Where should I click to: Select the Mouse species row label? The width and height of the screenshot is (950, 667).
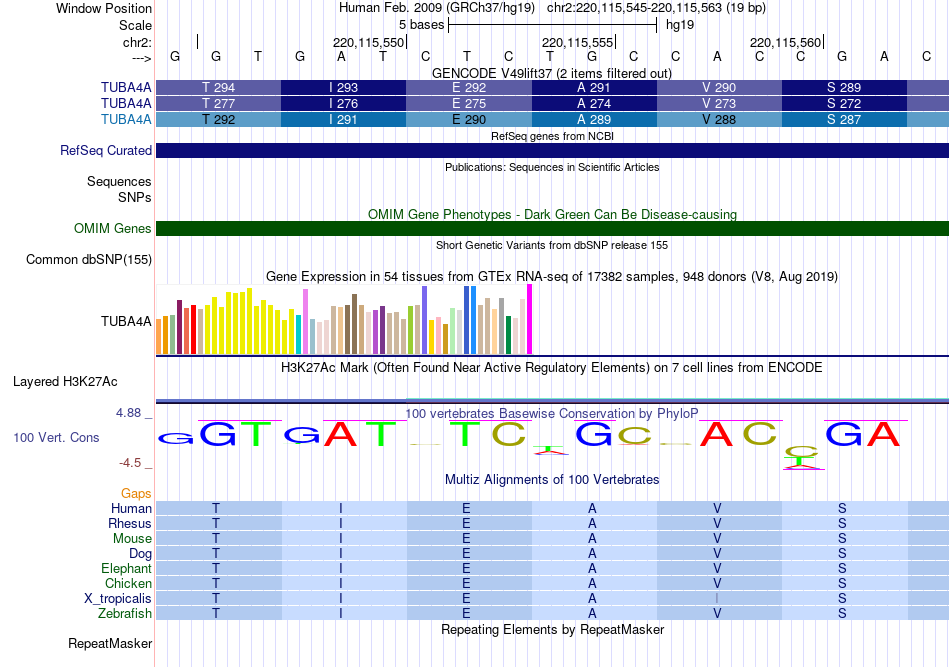[132, 539]
